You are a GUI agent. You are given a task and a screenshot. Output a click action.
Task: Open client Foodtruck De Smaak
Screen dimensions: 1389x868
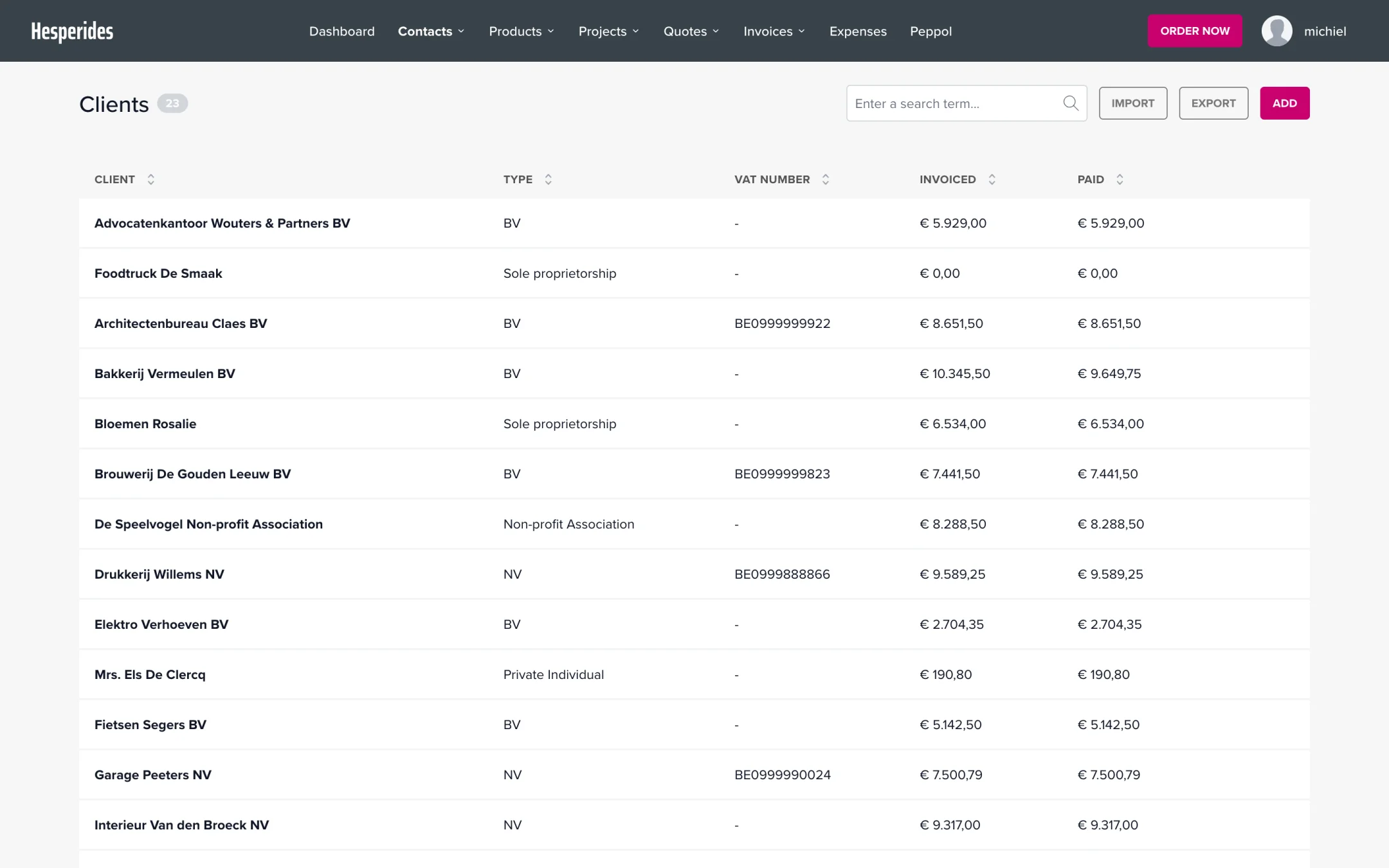point(158,273)
